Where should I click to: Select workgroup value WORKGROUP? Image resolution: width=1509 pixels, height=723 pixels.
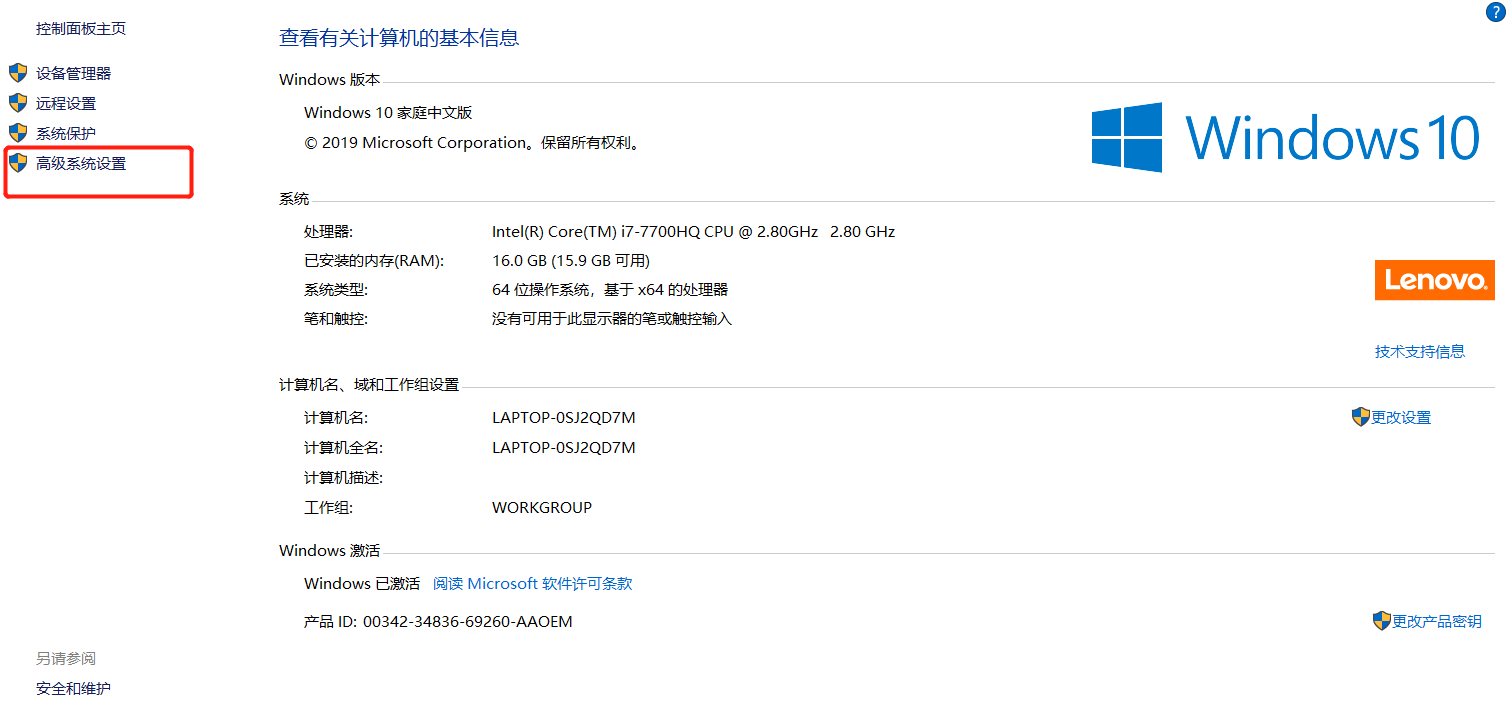pyautogui.click(x=542, y=507)
